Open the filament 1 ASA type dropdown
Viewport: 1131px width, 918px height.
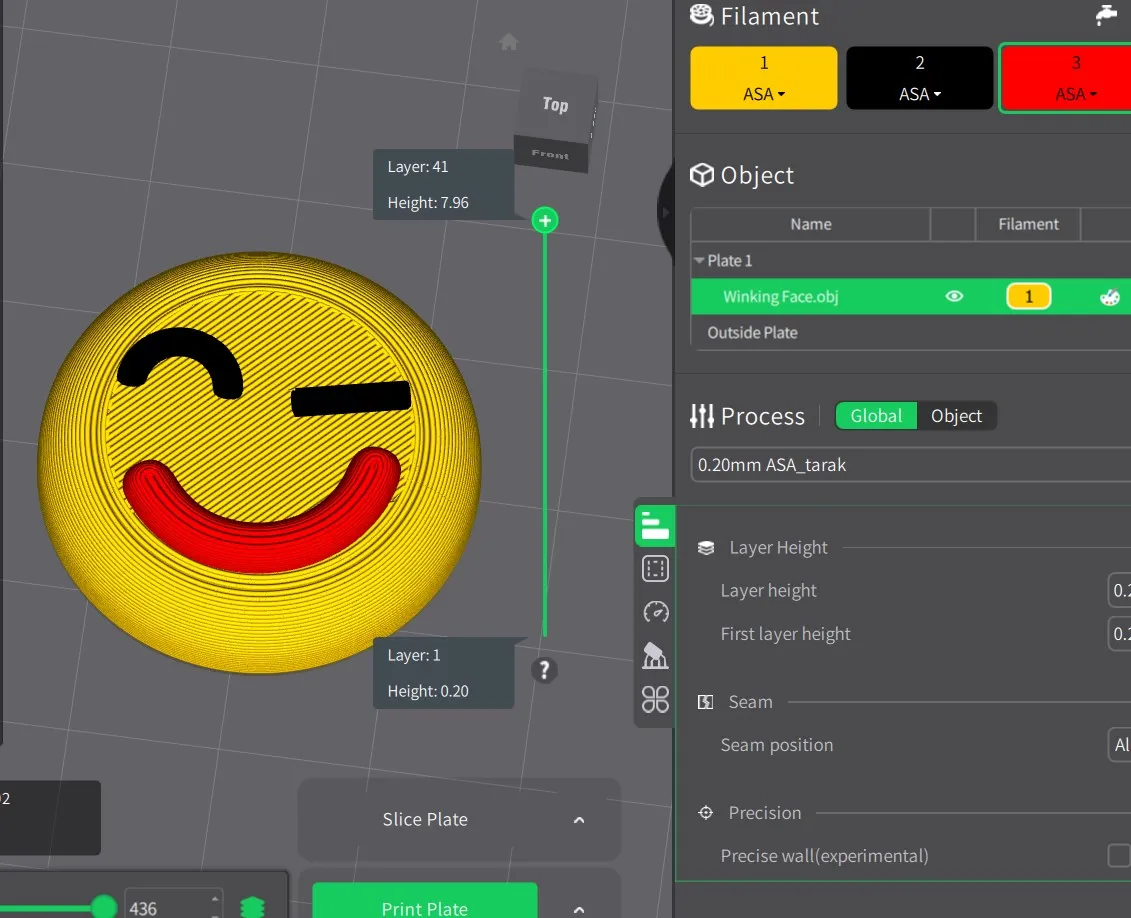764,94
